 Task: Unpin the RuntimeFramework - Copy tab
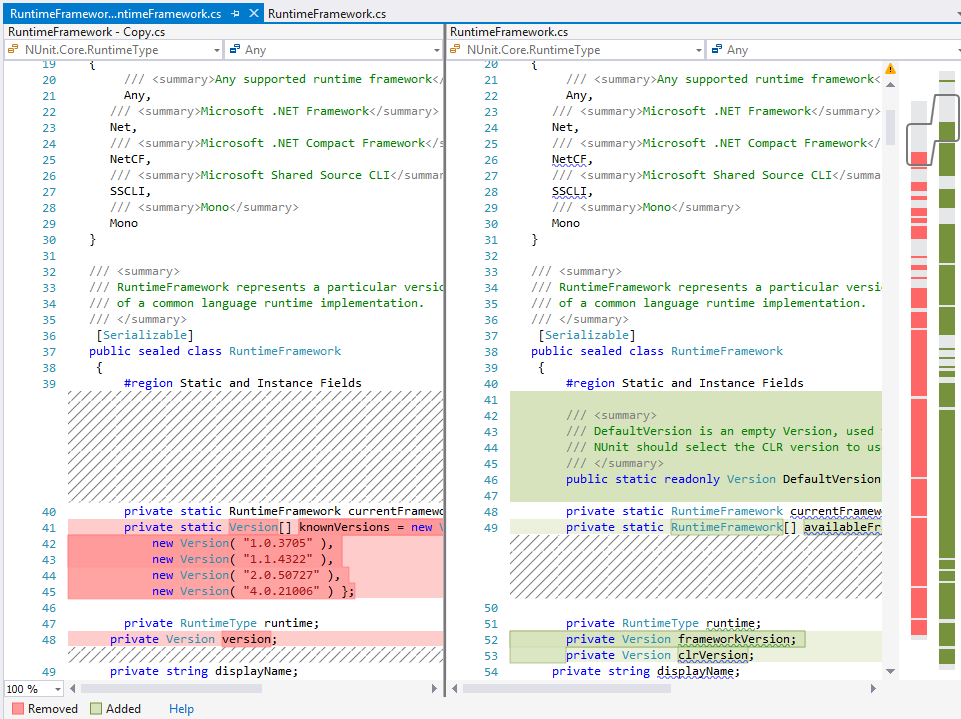coord(235,13)
